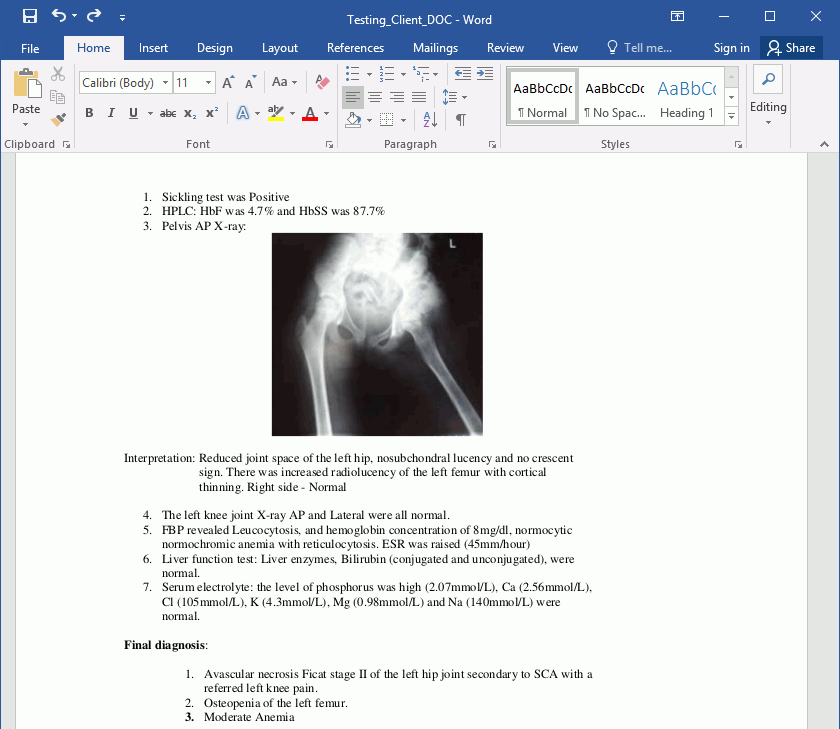Show or hide paragraph marks
The width and height of the screenshot is (840, 729).
461,119
